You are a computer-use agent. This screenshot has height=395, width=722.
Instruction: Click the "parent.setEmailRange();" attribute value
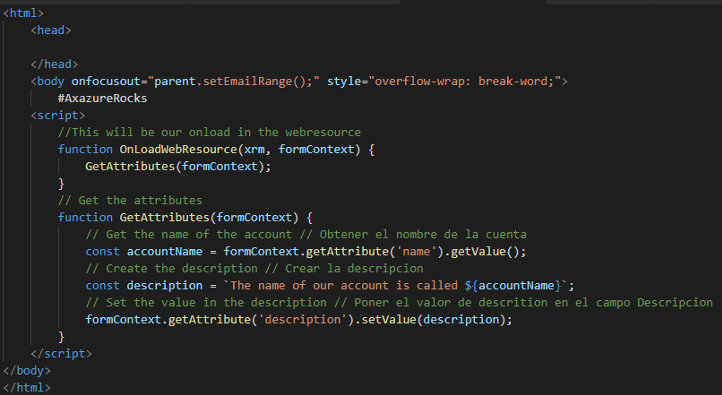[x=233, y=81]
